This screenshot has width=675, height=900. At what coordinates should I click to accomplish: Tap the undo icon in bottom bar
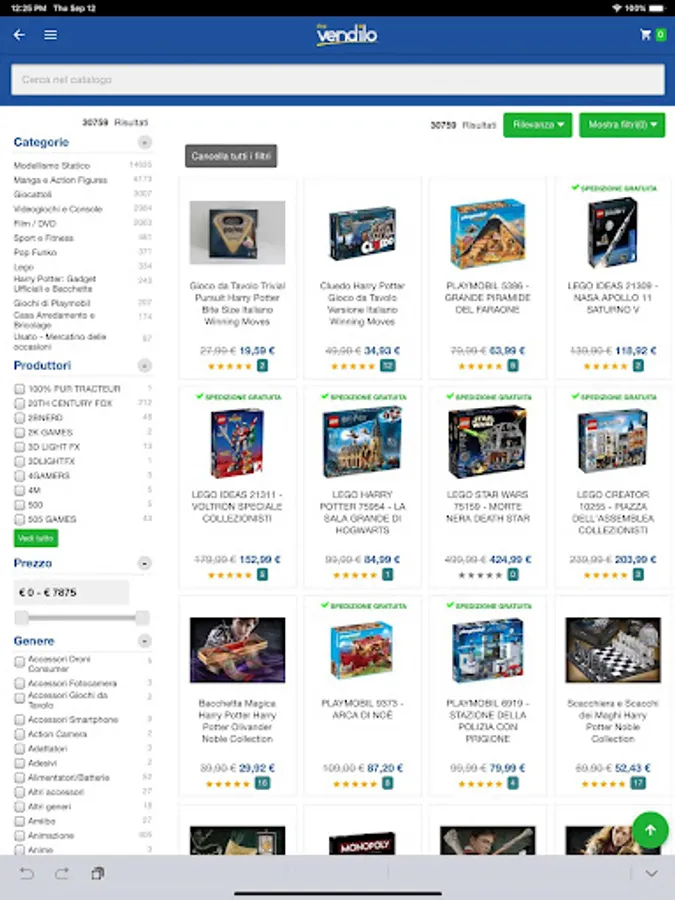point(27,874)
